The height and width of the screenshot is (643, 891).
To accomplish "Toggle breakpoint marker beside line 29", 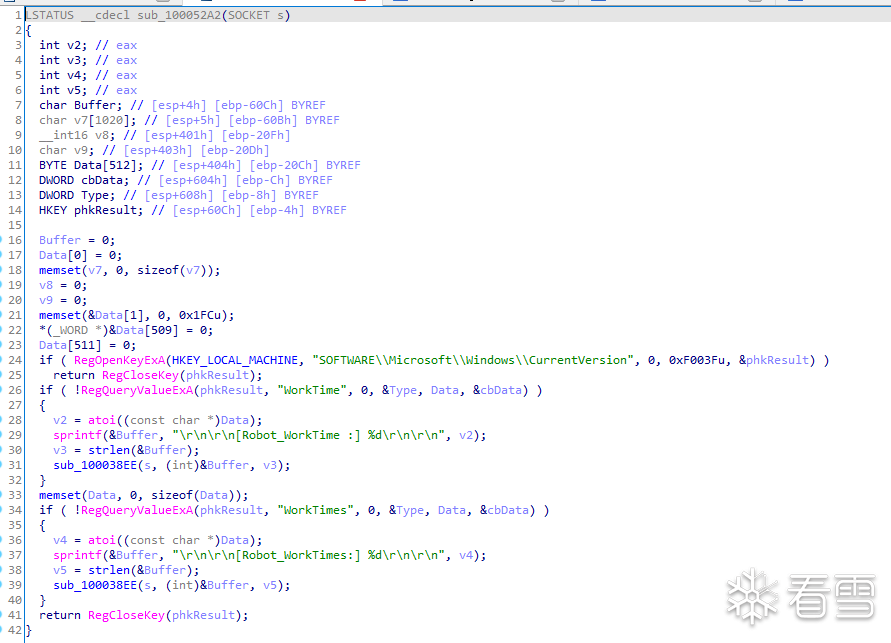I will (x=2, y=435).
